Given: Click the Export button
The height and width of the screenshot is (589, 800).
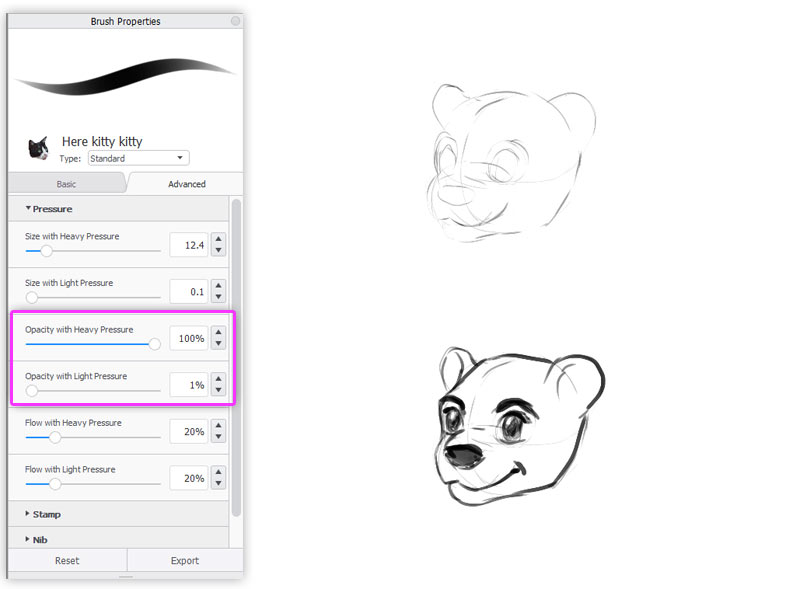Looking at the screenshot, I should point(185,560).
